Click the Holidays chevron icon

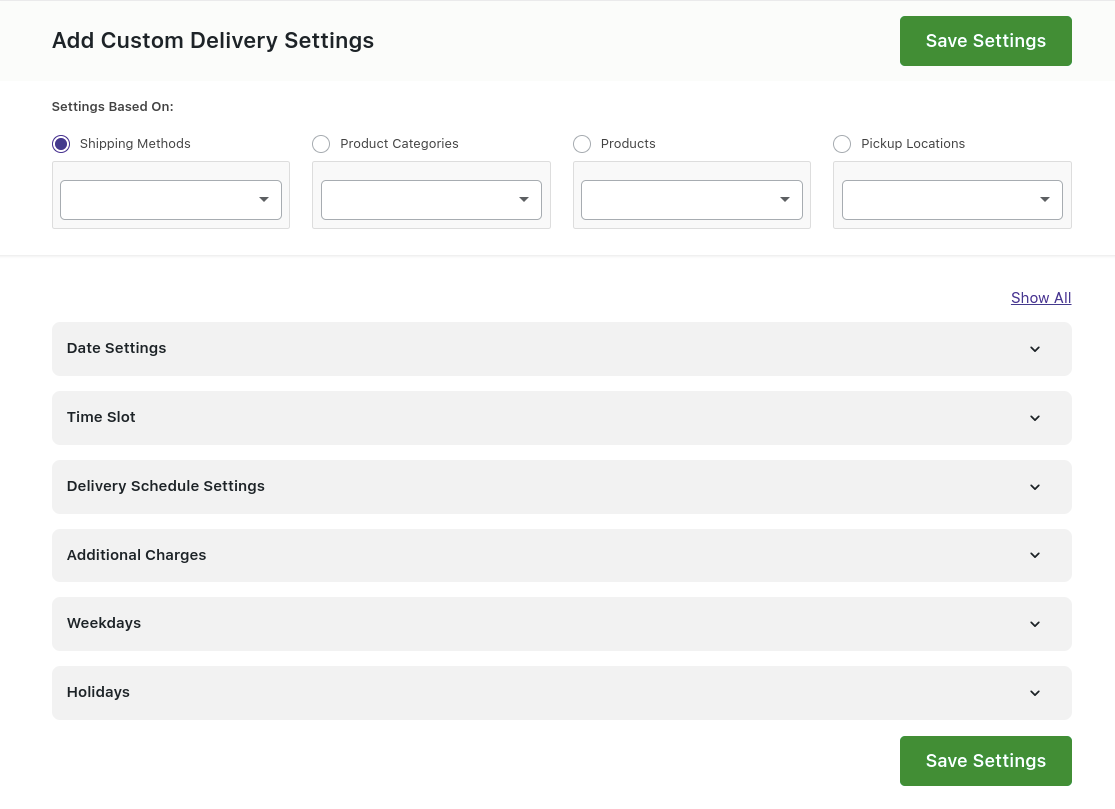(1035, 693)
